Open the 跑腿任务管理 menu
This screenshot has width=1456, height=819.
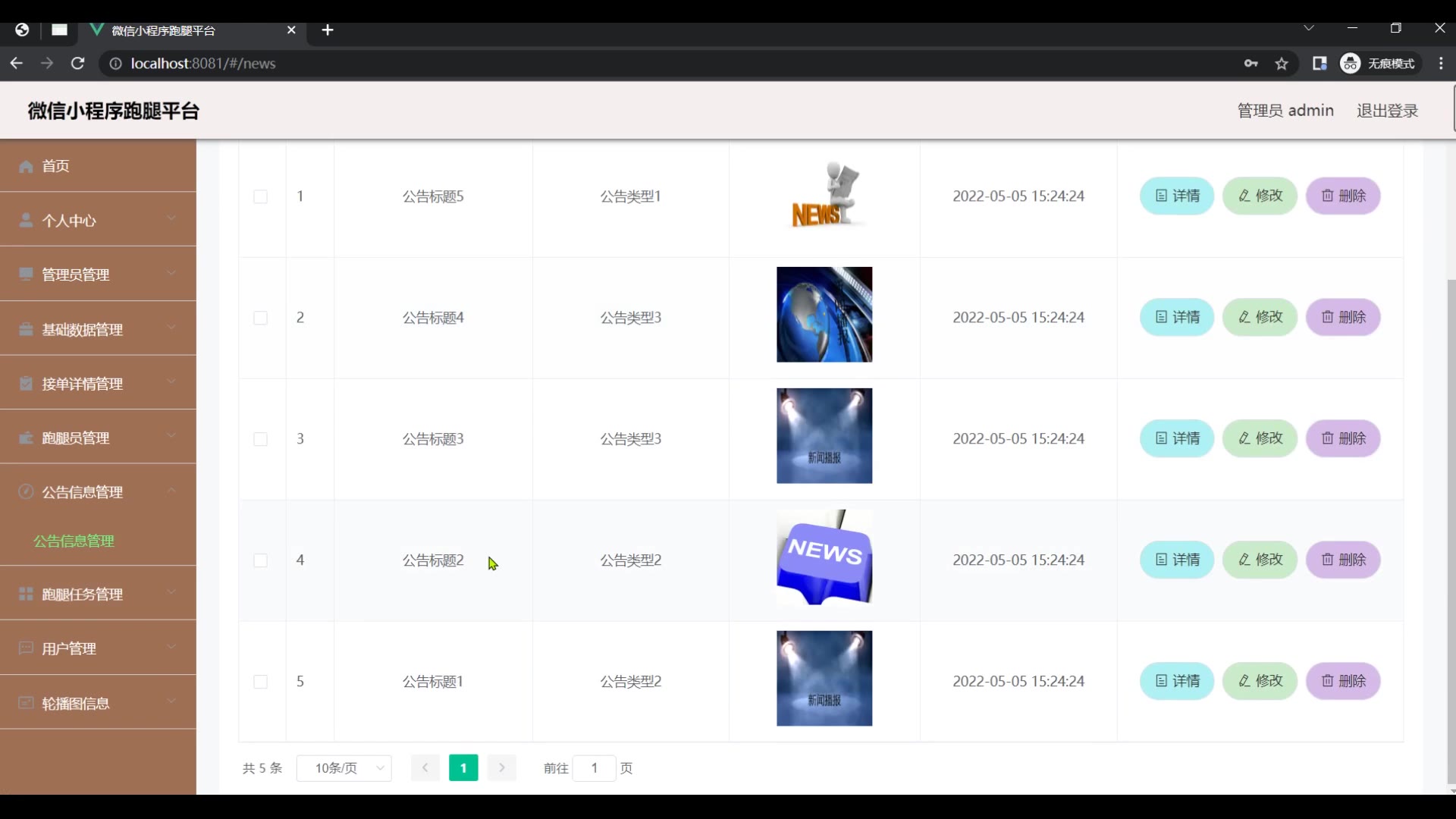(98, 594)
